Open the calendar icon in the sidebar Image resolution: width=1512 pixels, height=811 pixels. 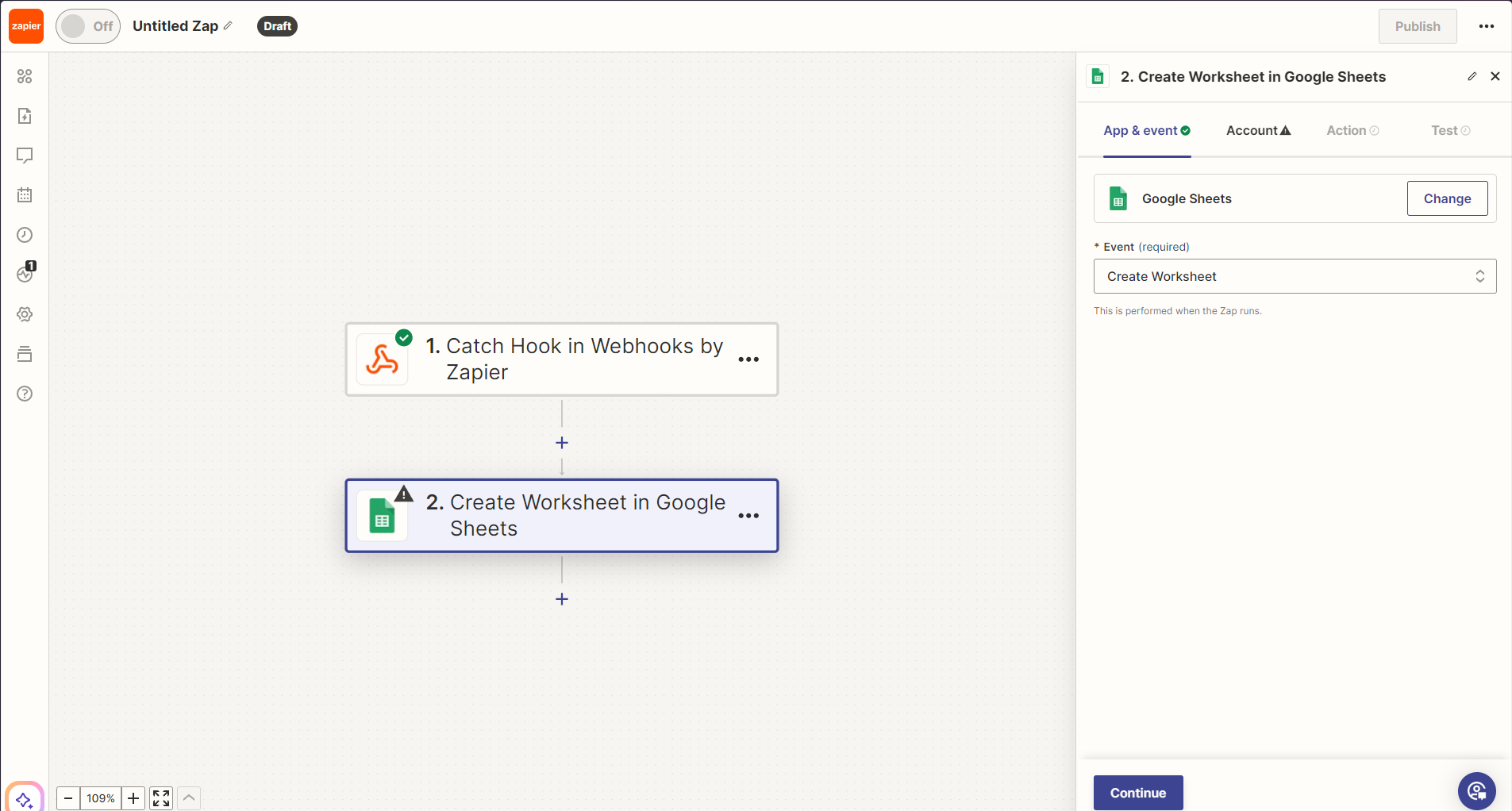(25, 194)
